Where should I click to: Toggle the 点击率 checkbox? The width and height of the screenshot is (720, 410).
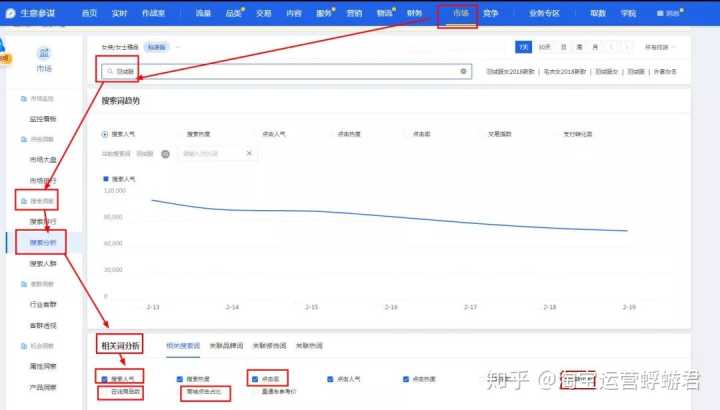[x=256, y=379]
